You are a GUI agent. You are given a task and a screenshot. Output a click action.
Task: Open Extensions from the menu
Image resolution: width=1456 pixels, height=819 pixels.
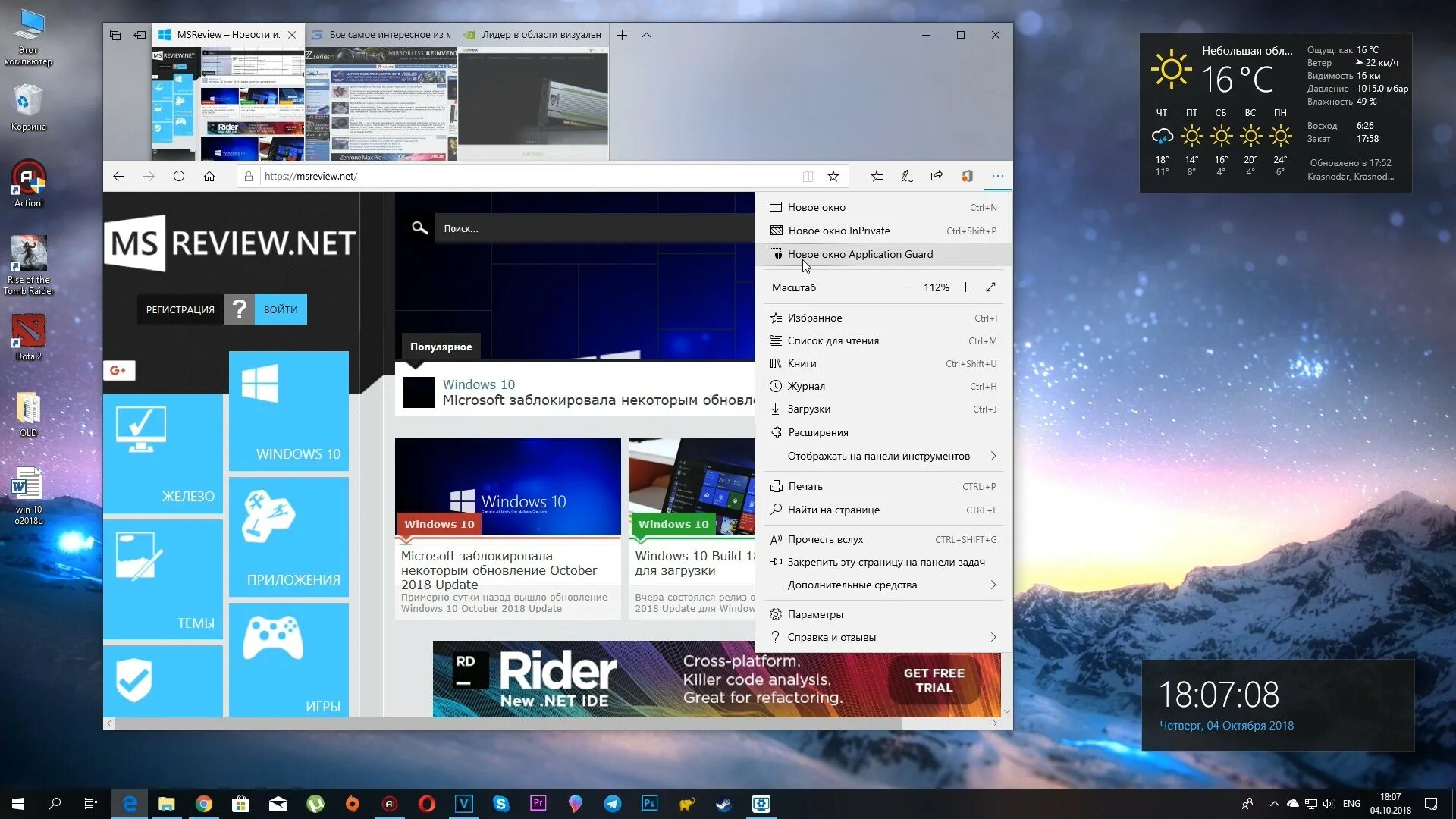[x=817, y=432]
